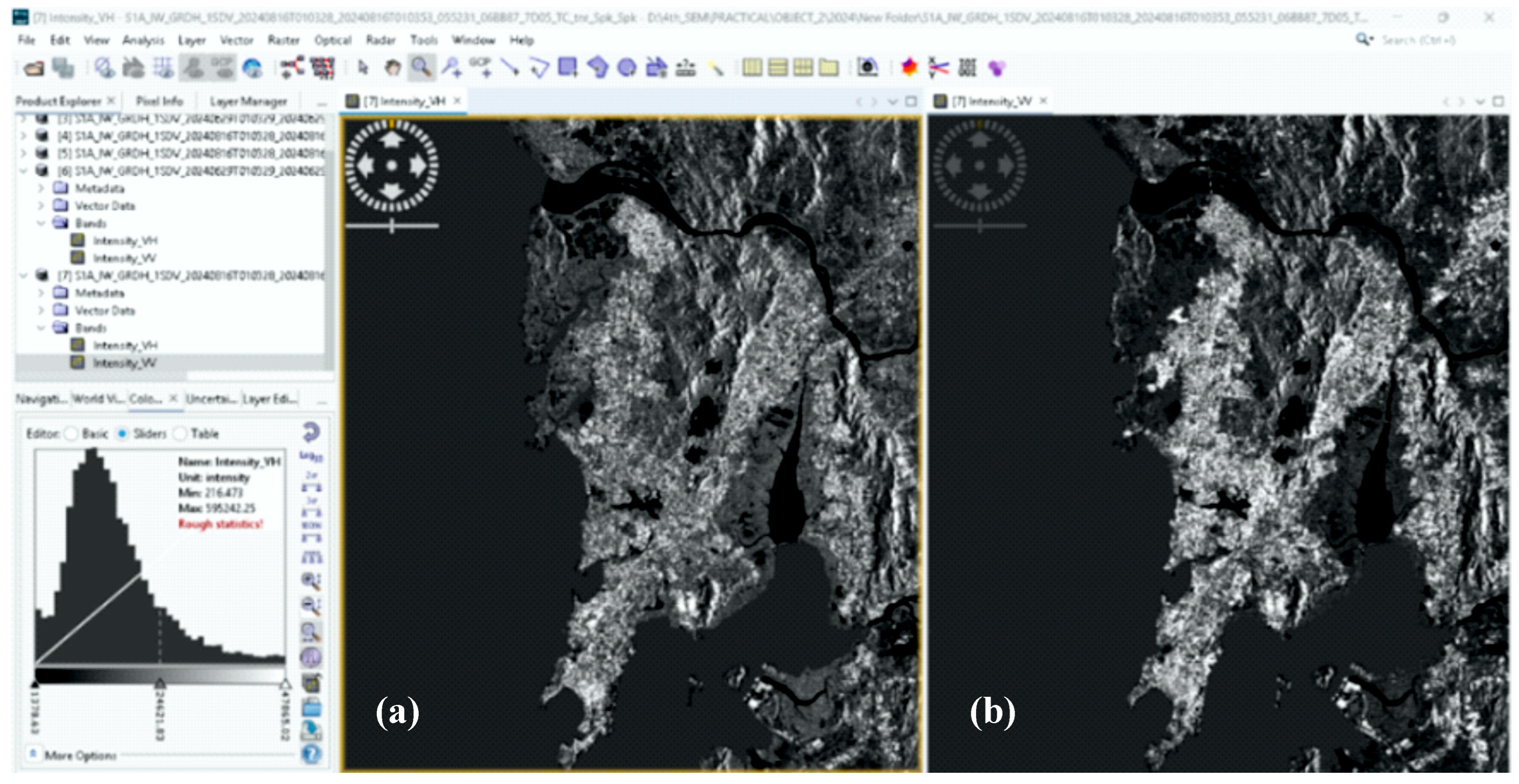This screenshot has height=784, width=1519.
Task: Click the Search input field
Action: click(x=1419, y=40)
